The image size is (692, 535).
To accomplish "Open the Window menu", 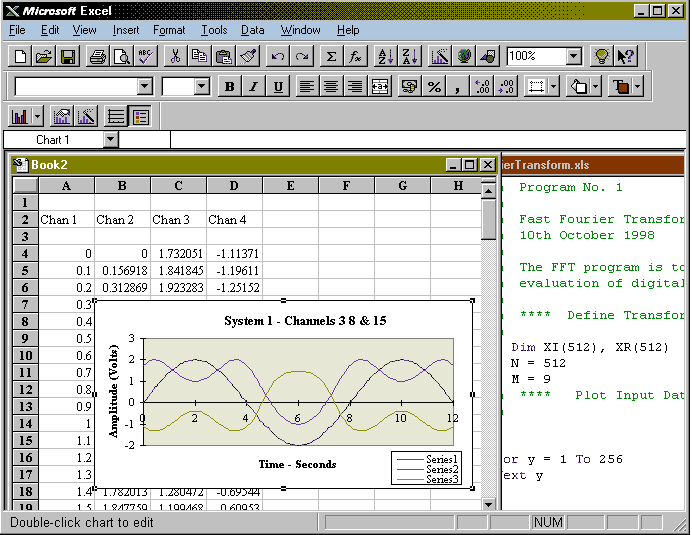I will 301,30.
